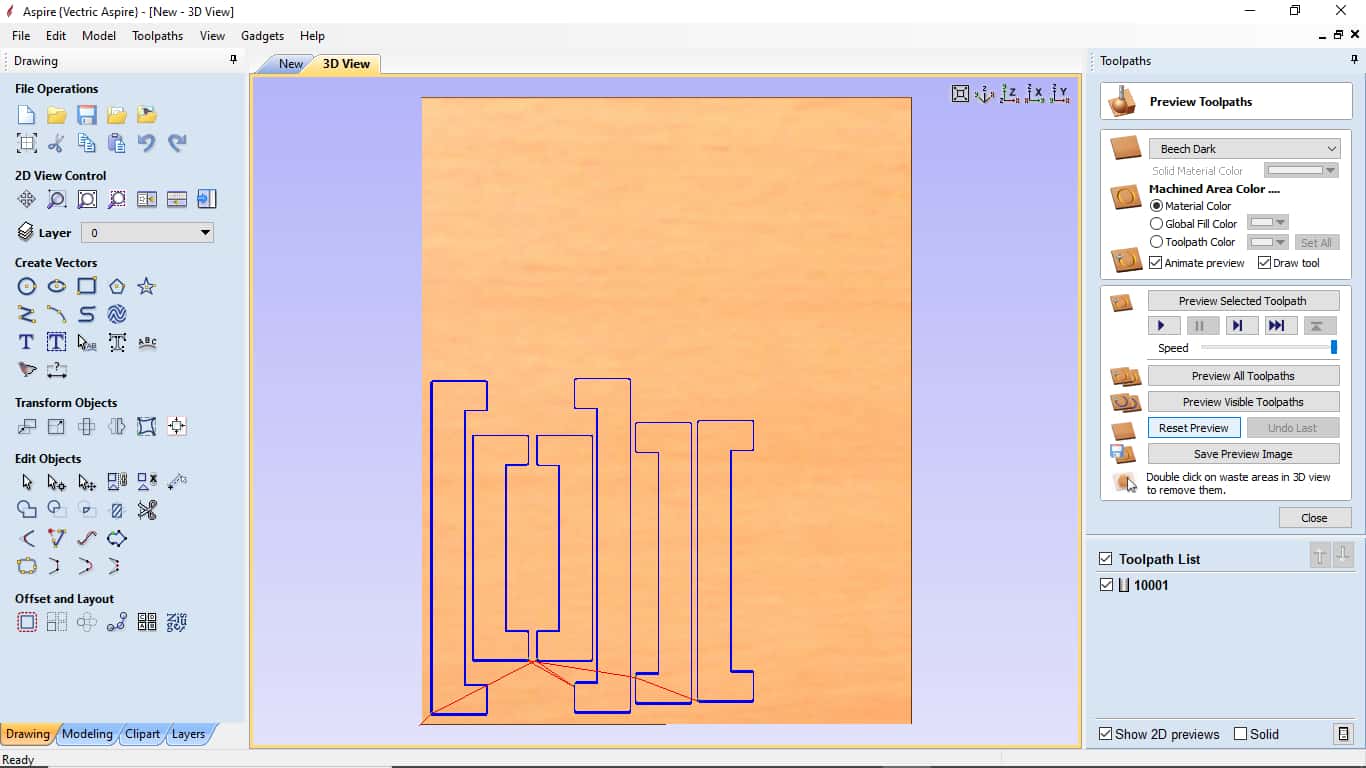Create a new file icon
Viewport: 1366px width, 768px height.
pyautogui.click(x=27, y=115)
